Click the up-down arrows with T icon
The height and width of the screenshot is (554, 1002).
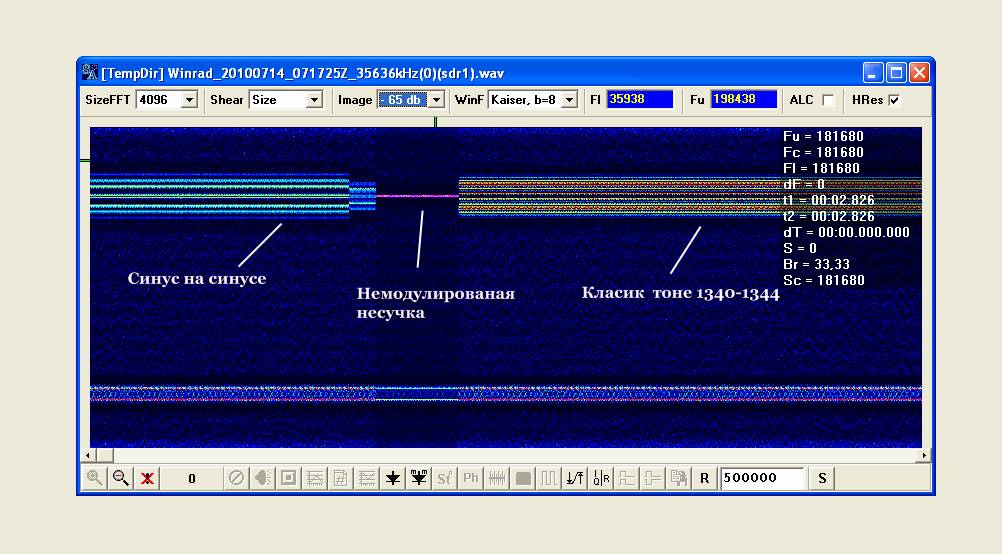pyautogui.click(x=575, y=478)
